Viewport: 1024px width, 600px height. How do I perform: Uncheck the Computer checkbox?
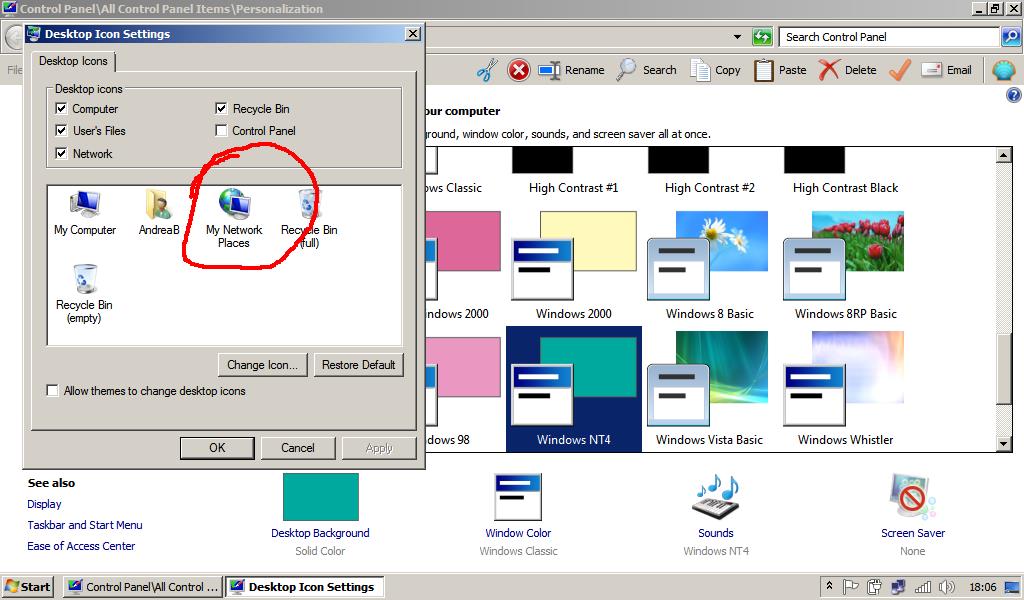pyautogui.click(x=61, y=108)
